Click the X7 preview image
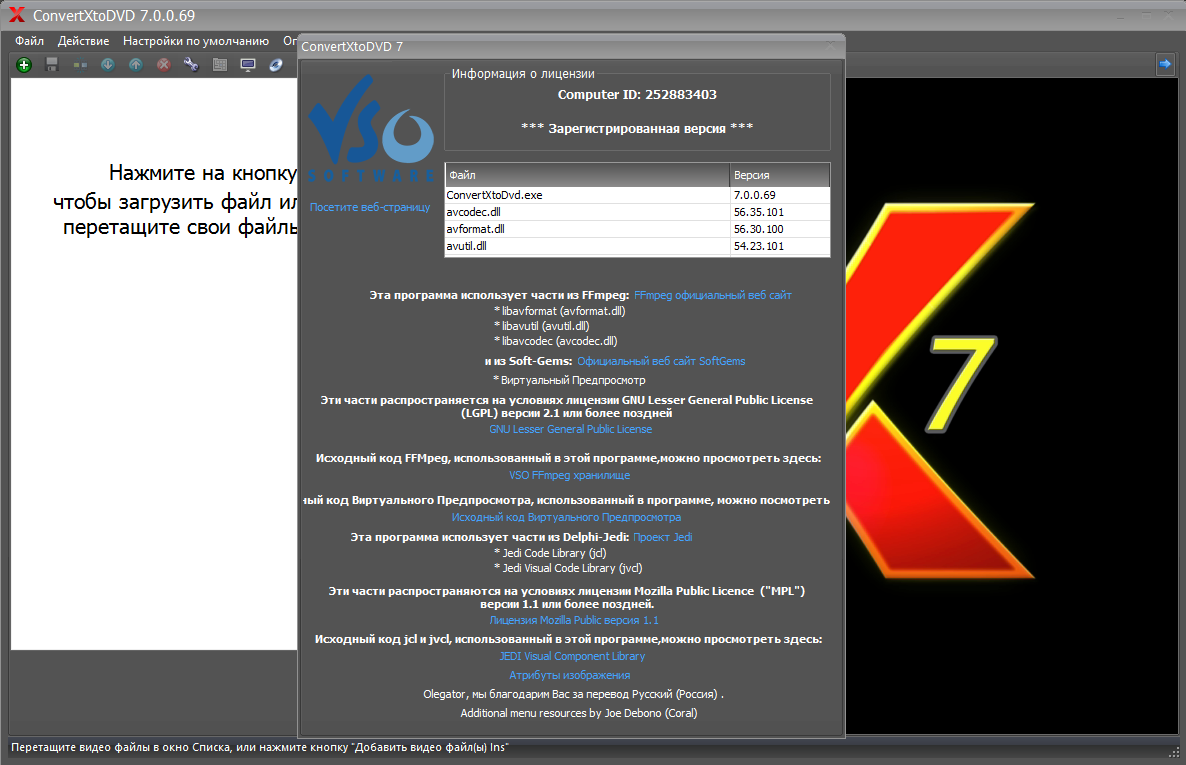This screenshot has width=1186, height=765. click(x=1012, y=406)
